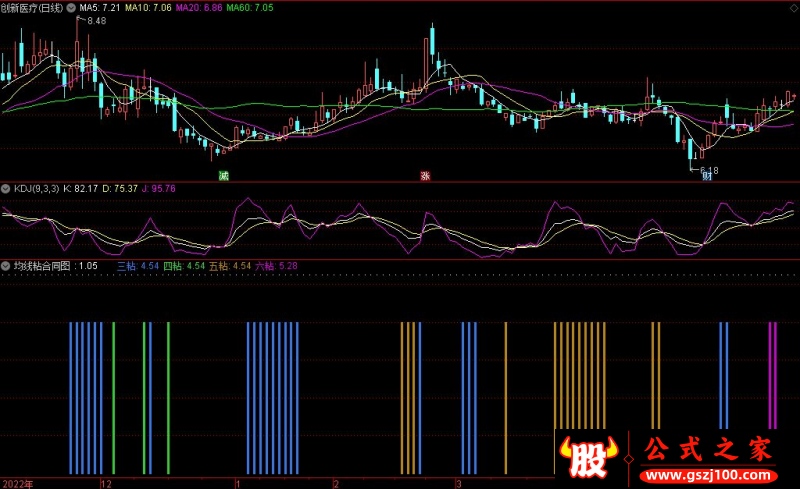Click the red 涨 marker icon
Viewport: 800px width, 489px height.
(425, 175)
